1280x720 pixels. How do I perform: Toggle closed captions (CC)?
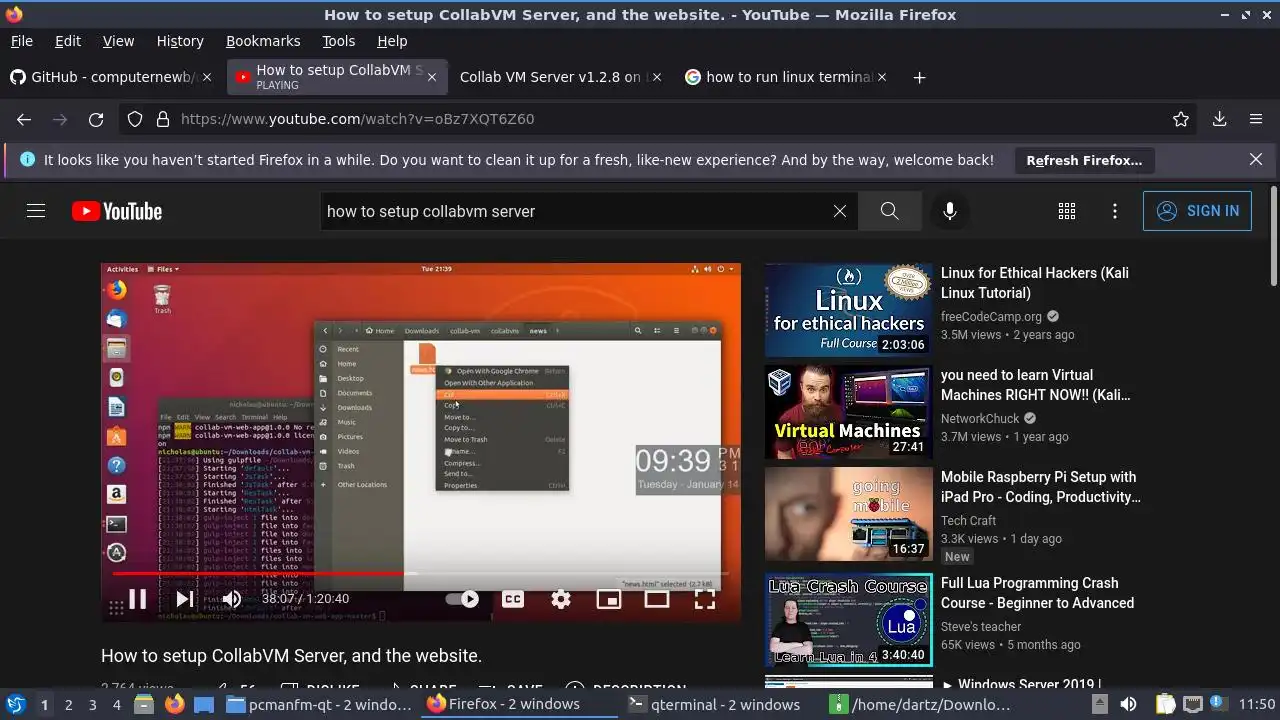click(513, 599)
